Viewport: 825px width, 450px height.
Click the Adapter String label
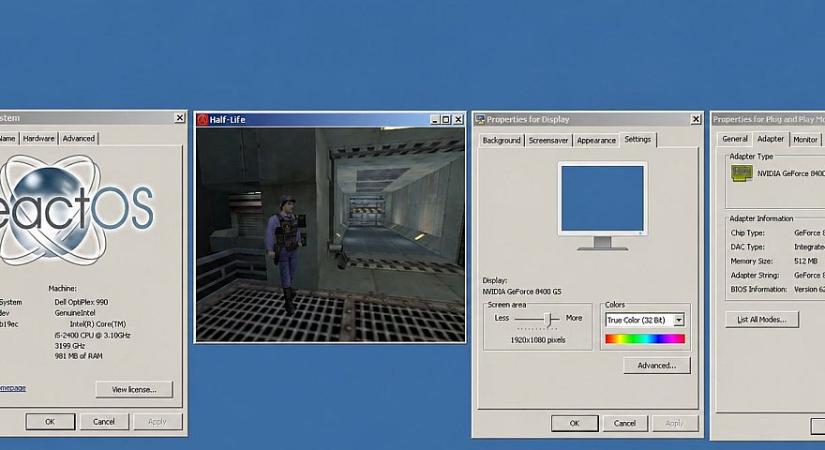[754, 275]
